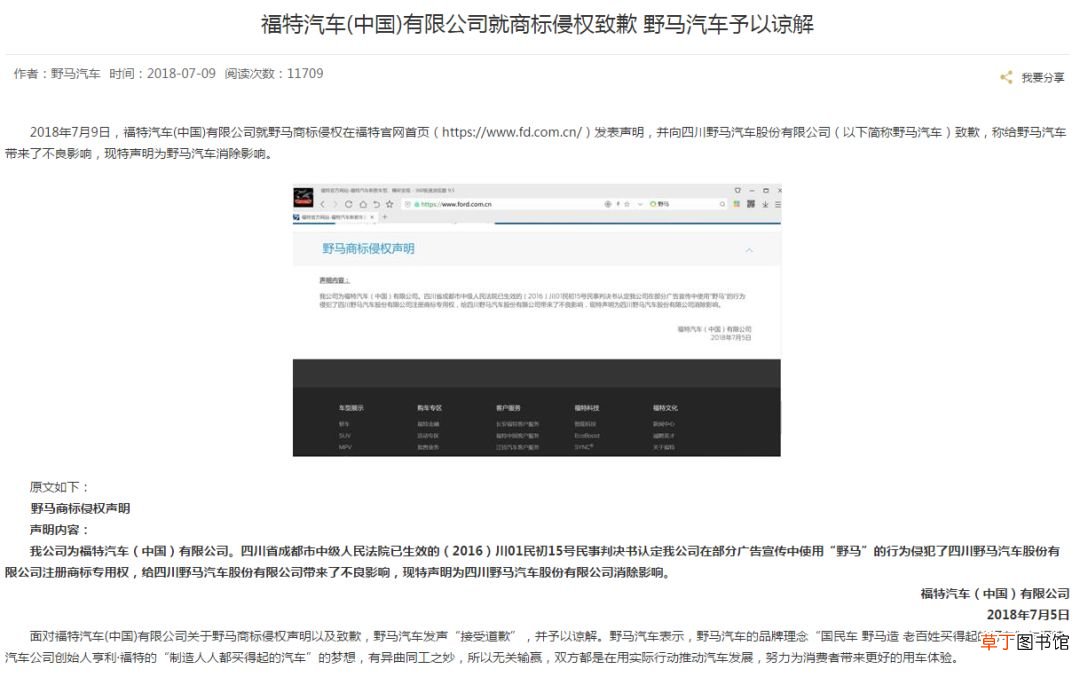Select the https://www.fd.com.cn/ URL text
The width and height of the screenshot is (1080, 677).
[512, 132]
